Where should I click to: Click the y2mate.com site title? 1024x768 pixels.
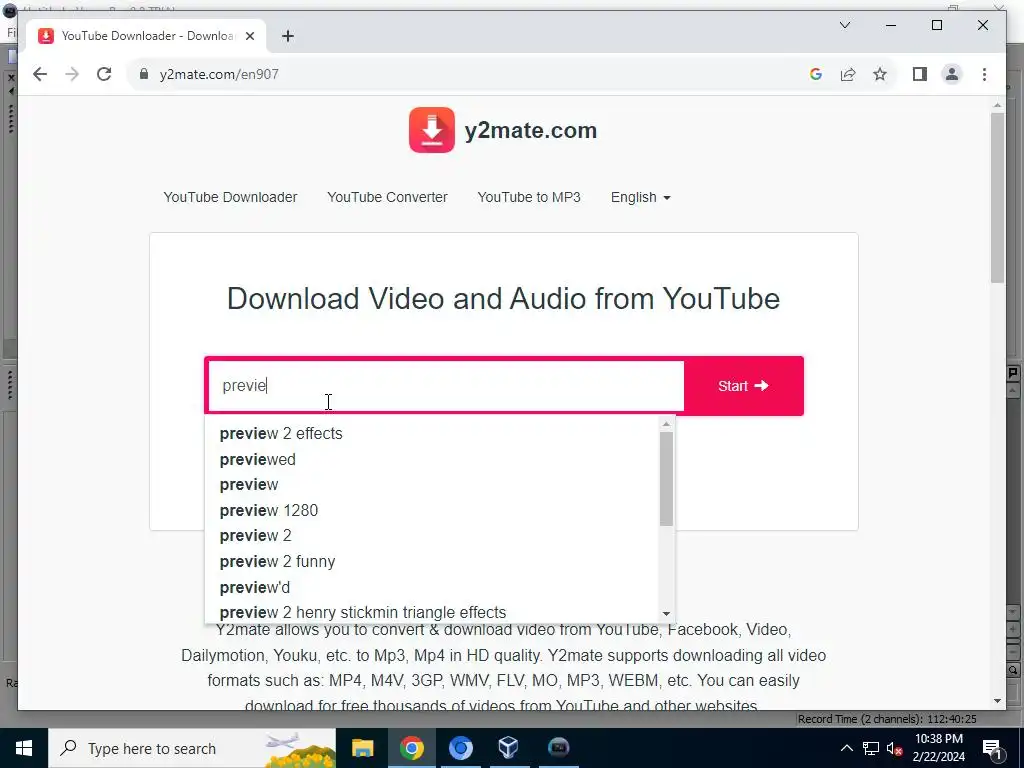(x=530, y=130)
